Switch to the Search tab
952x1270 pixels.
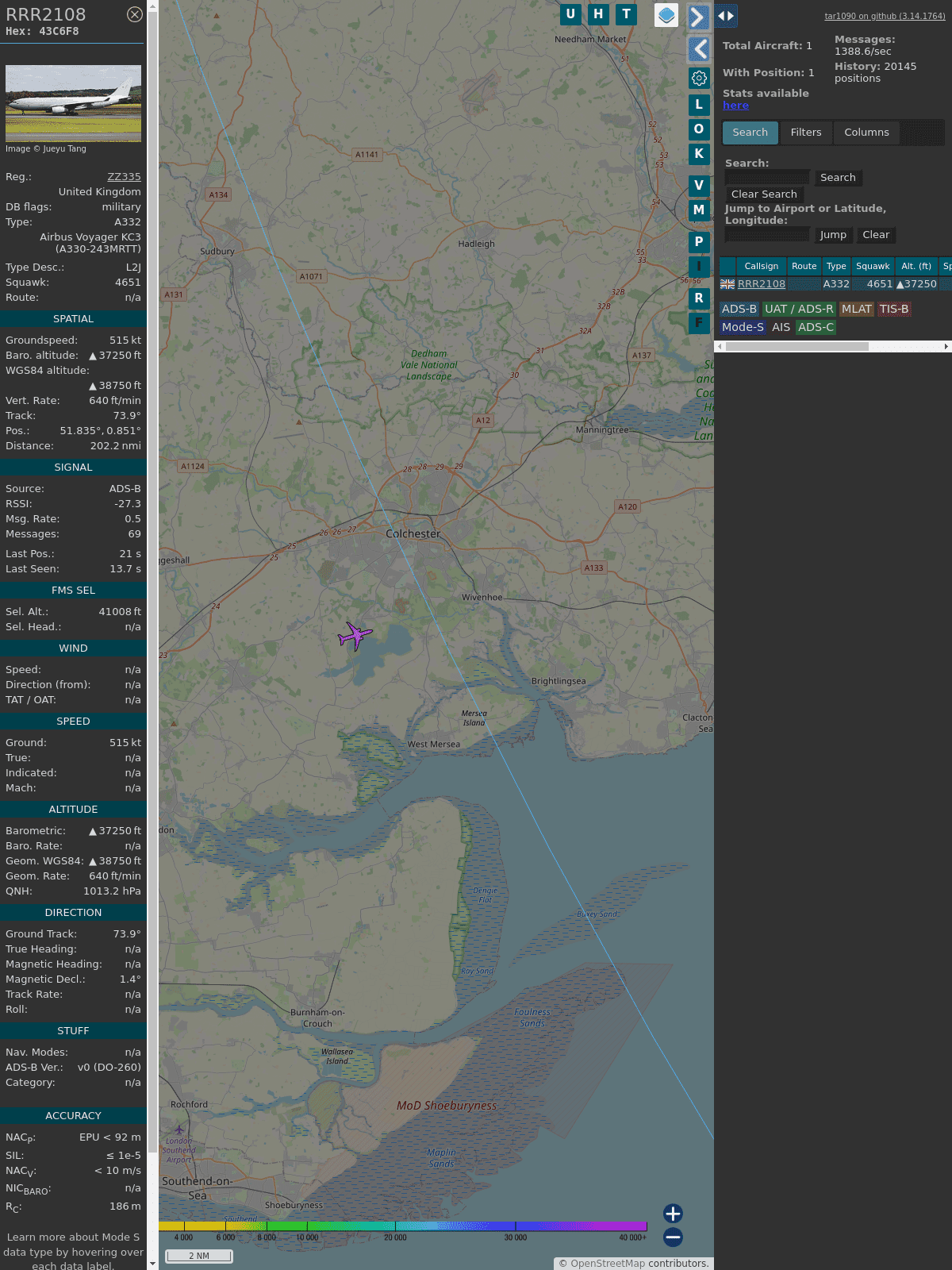(x=750, y=133)
